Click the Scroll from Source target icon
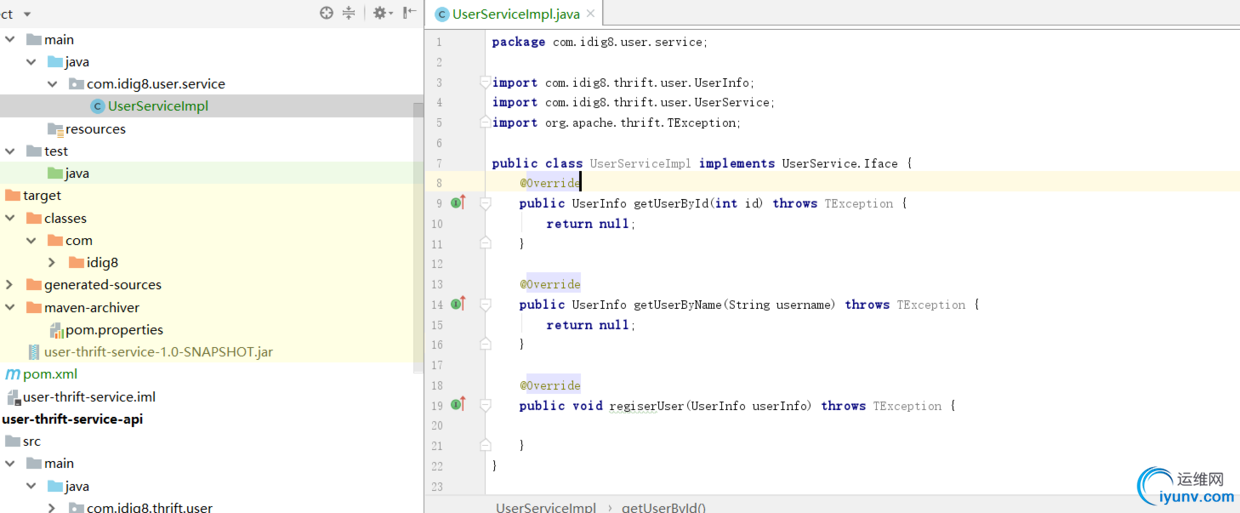1240x513 pixels. 326,13
